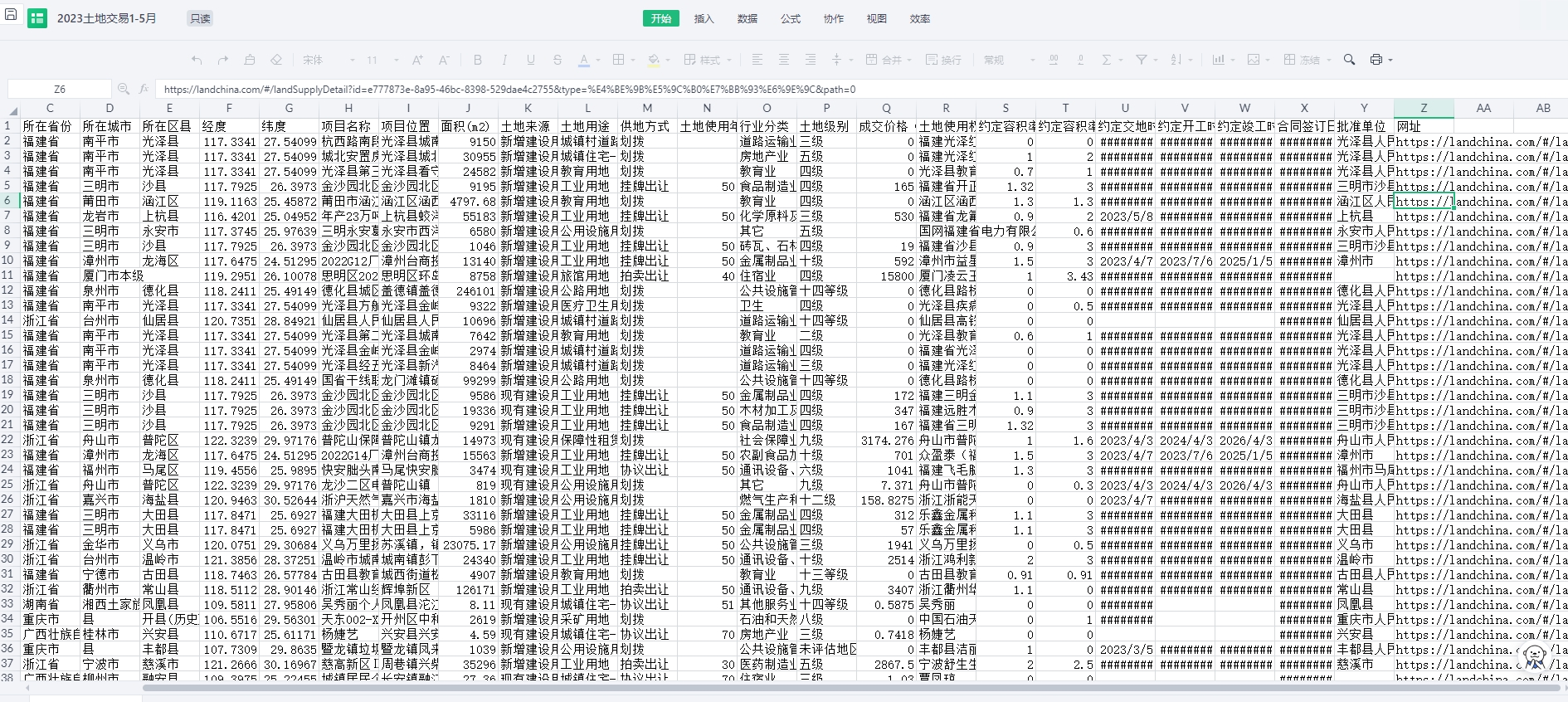The width and height of the screenshot is (1568, 702).
Task: Click the 换行 wrap text button
Action: [x=944, y=60]
